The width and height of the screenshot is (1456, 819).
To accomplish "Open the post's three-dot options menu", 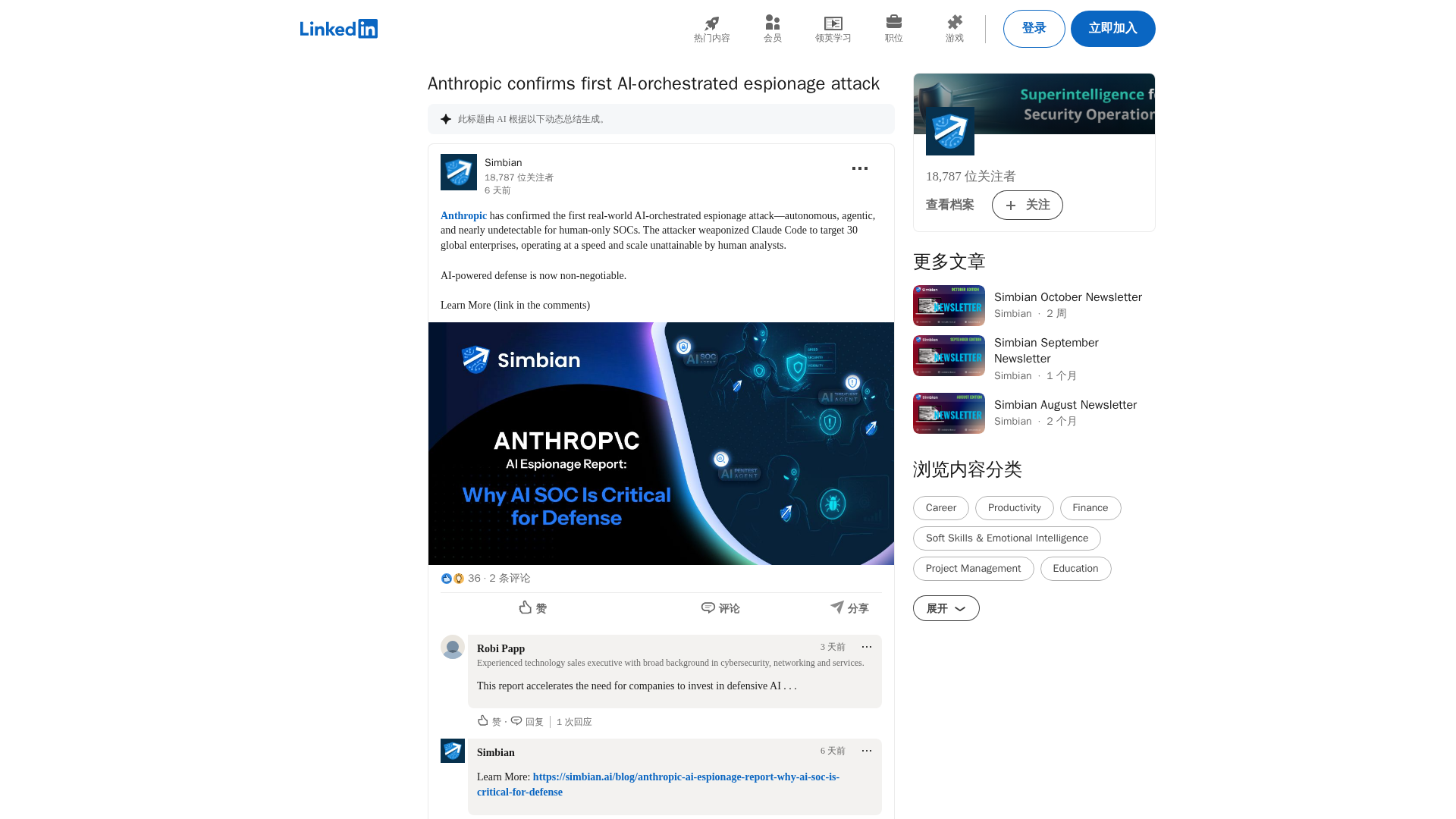I will click(859, 168).
